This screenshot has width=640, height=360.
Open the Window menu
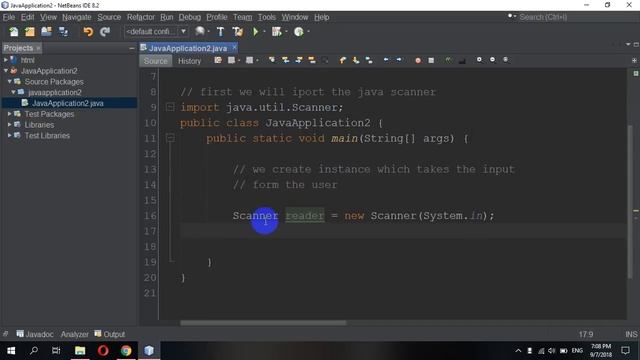click(295, 17)
